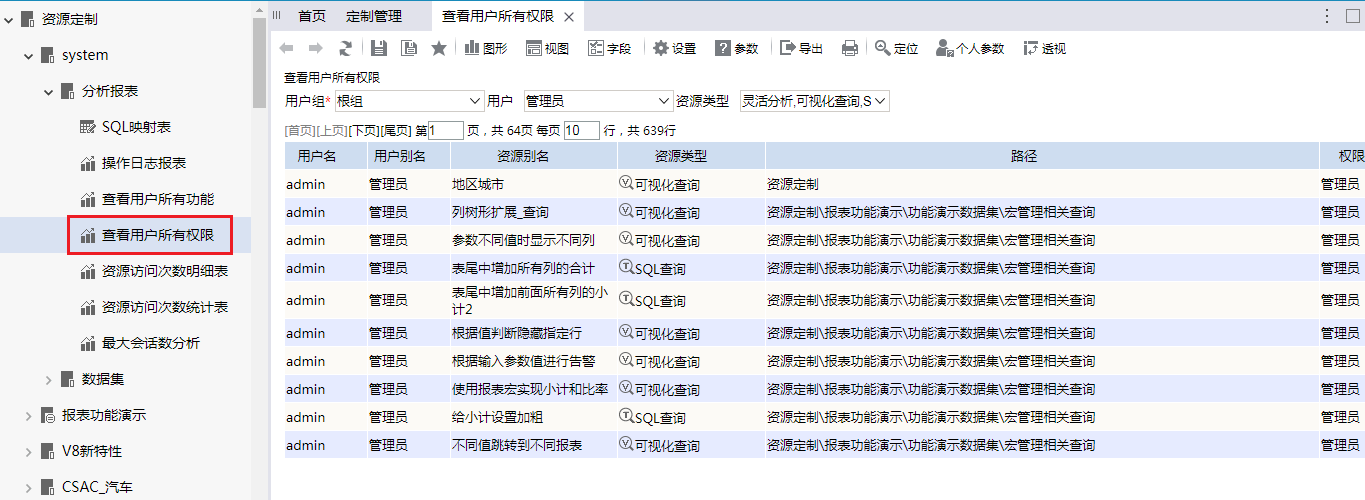
Task: Open the 参数 parameters tool
Action: pyautogui.click(x=737, y=48)
